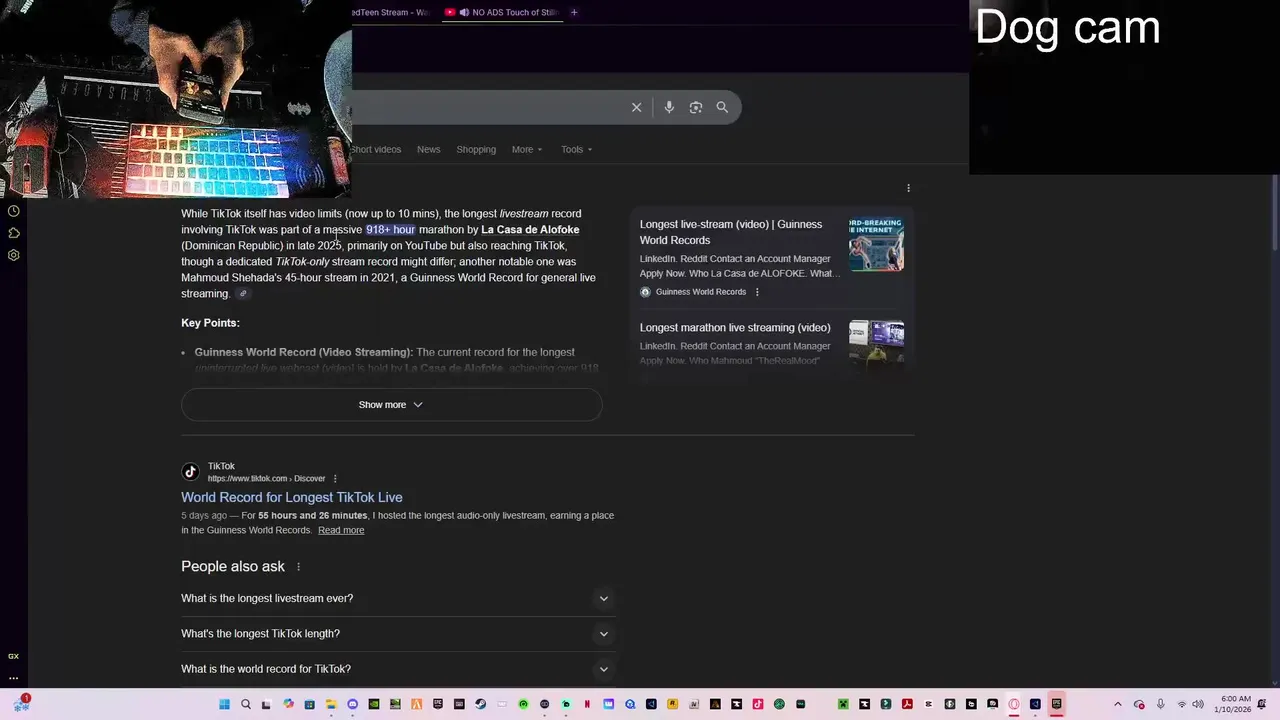The height and width of the screenshot is (720, 1280).
Task: Open network and volume quick settings
Action: pos(1192,704)
